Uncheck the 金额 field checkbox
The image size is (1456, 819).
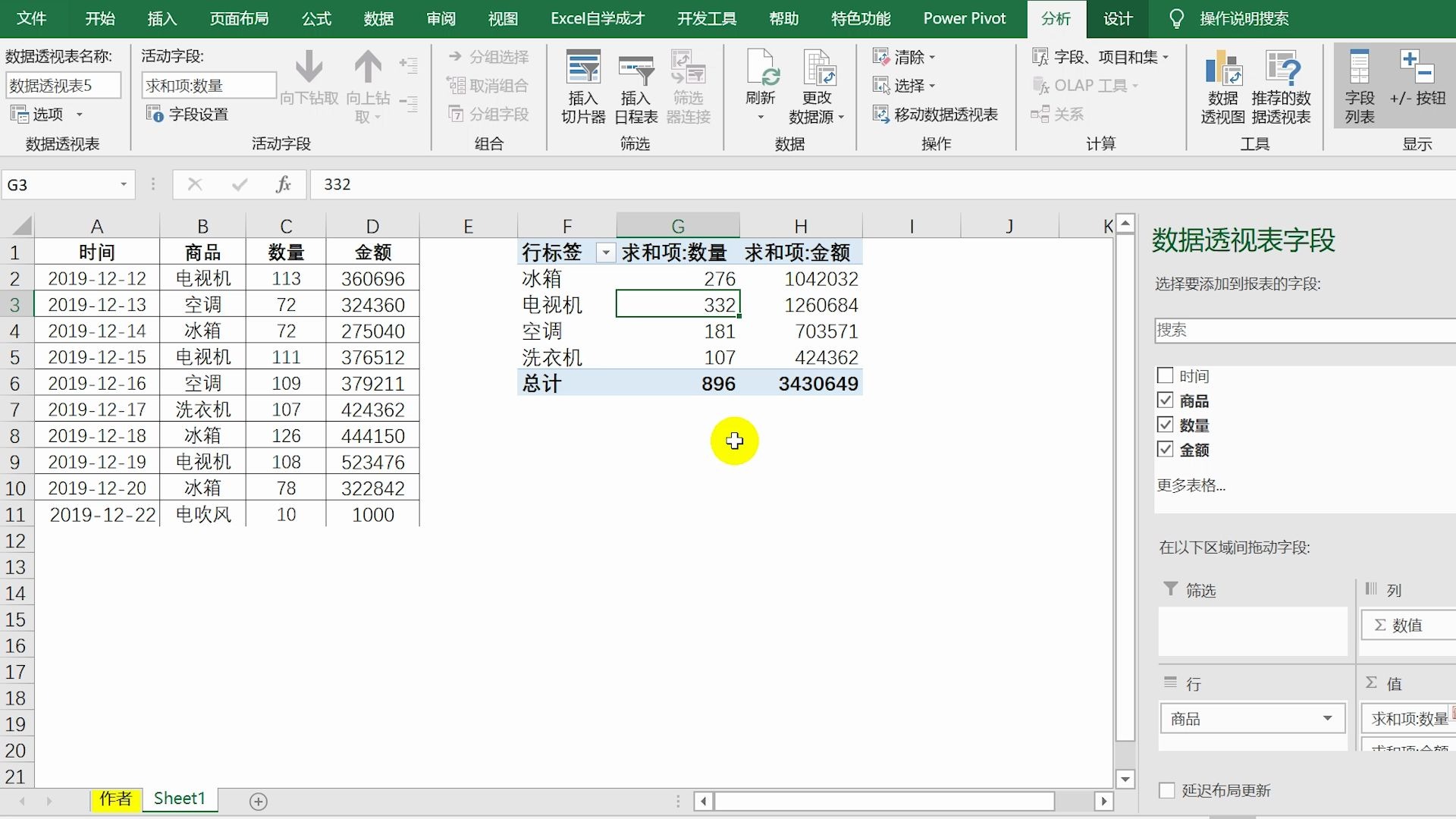(1166, 449)
